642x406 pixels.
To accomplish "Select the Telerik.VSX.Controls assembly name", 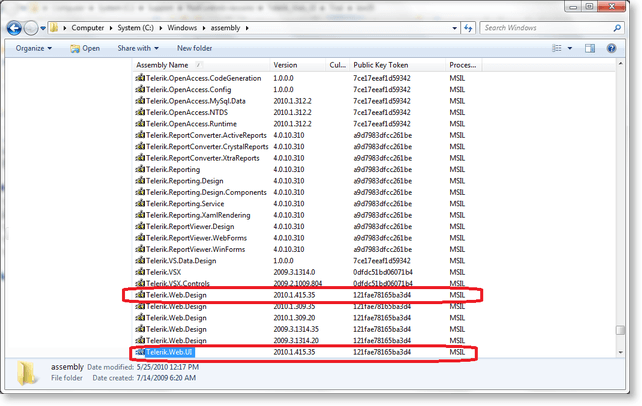I will pyautogui.click(x=178, y=283).
